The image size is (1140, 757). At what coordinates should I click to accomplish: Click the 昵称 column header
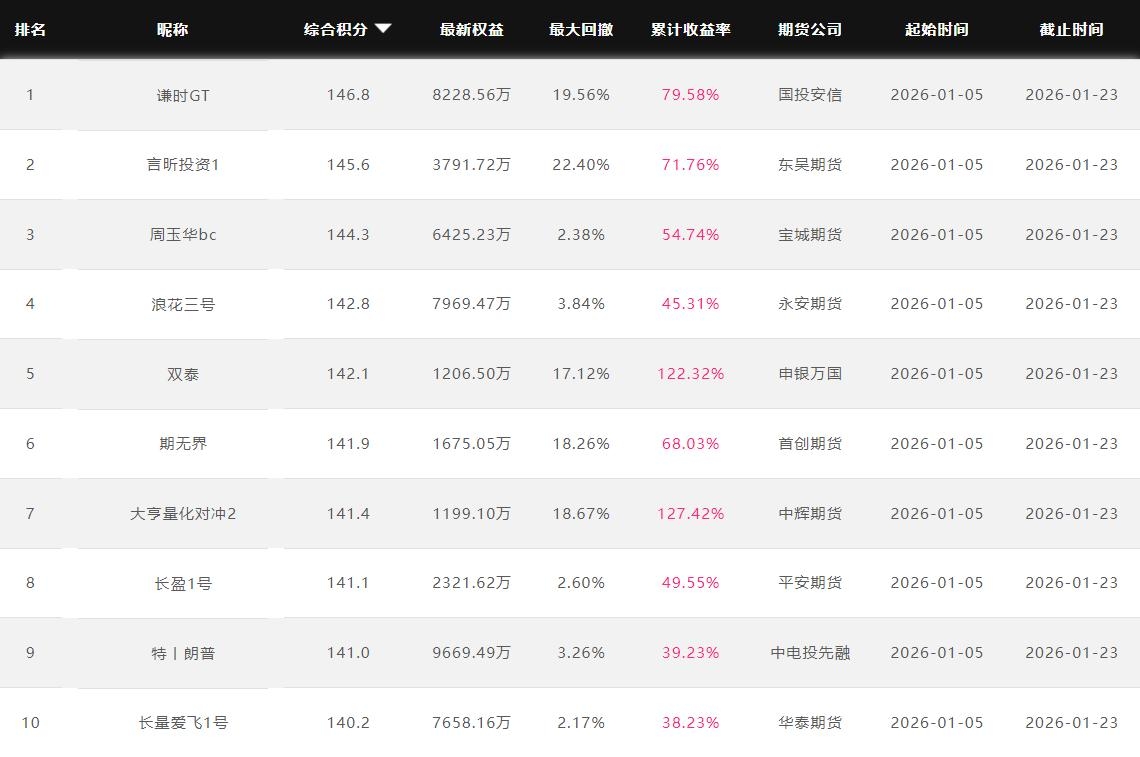pyautogui.click(x=172, y=29)
